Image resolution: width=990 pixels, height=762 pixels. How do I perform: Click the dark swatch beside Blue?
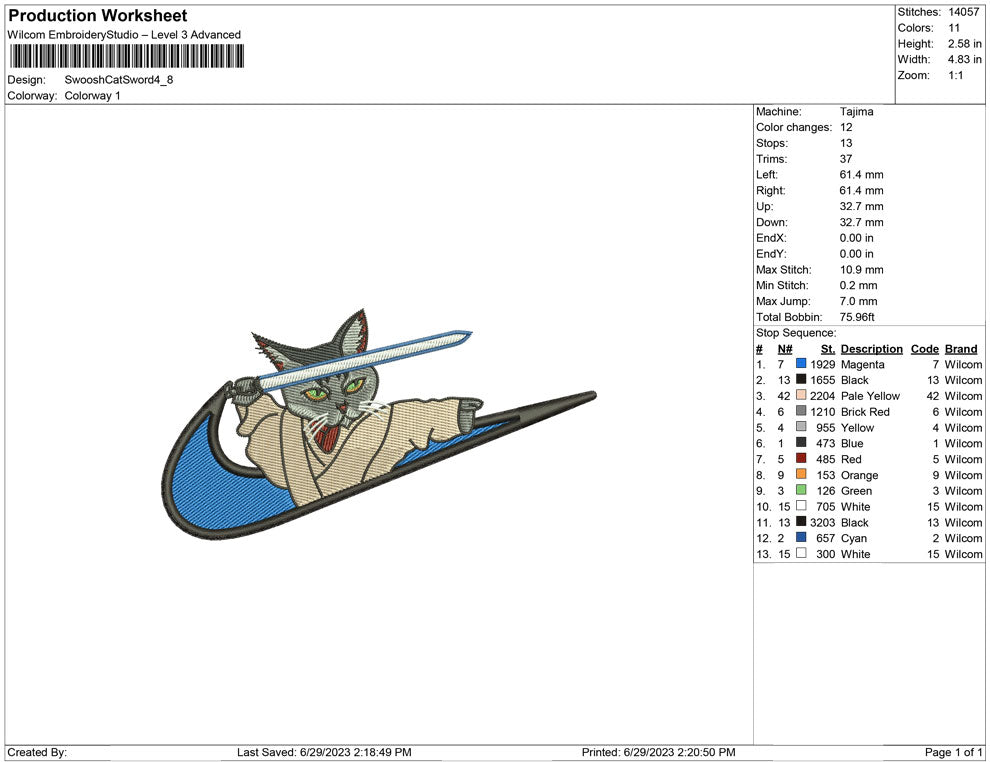click(x=801, y=443)
